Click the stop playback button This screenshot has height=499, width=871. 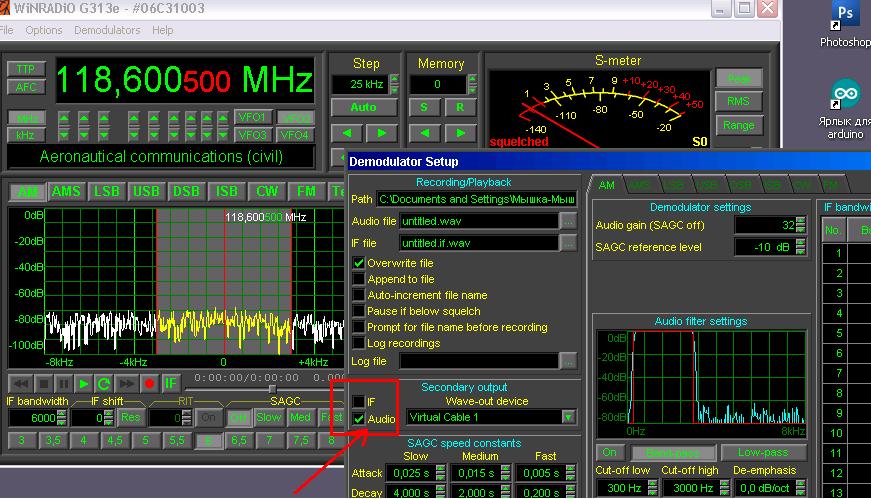[x=43, y=384]
